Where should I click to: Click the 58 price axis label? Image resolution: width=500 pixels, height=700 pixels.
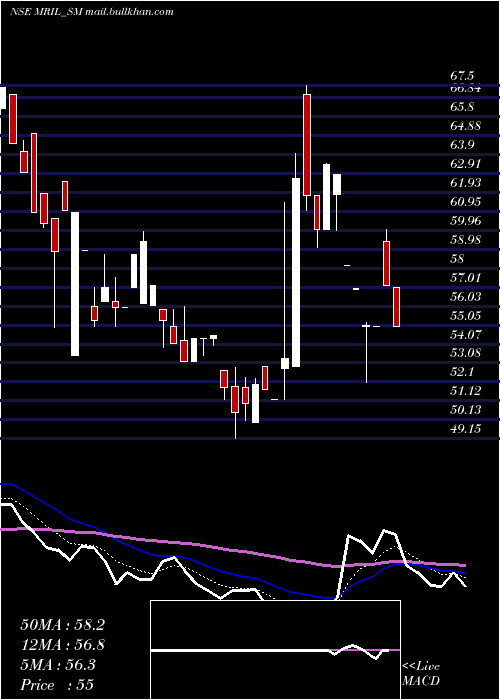[x=458, y=259]
